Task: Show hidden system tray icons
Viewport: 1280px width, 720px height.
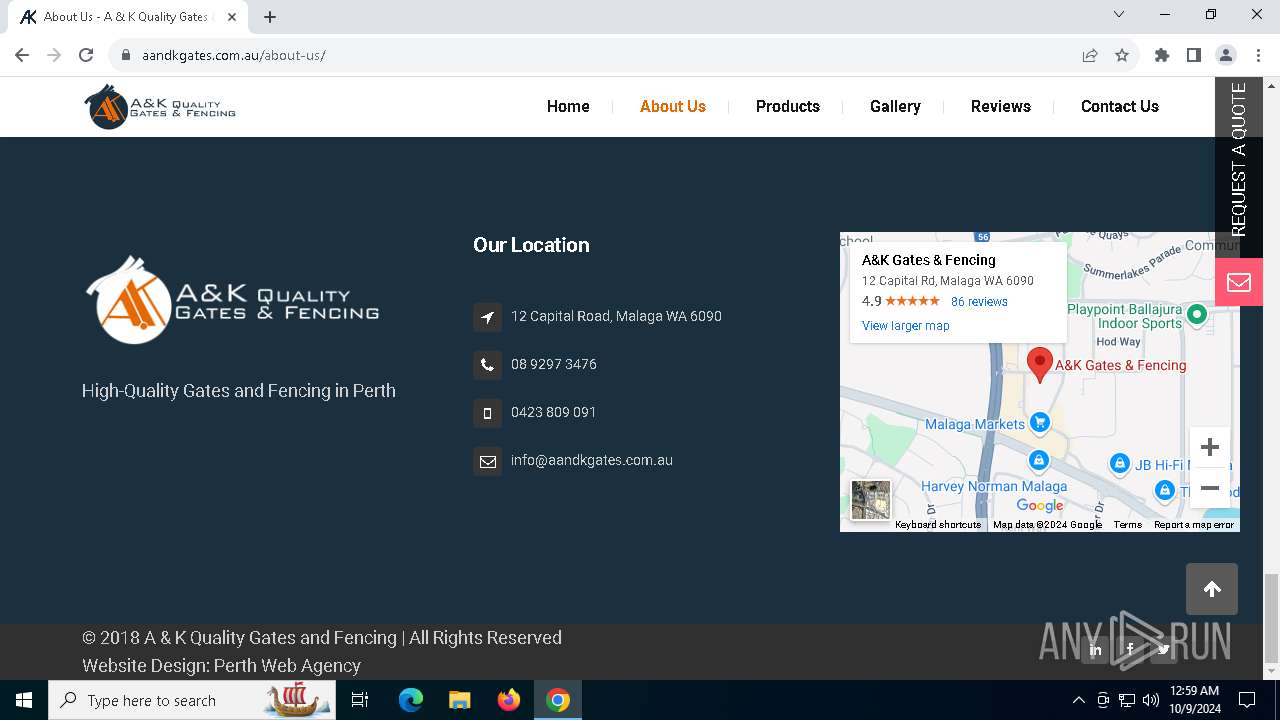Action: (x=1078, y=700)
